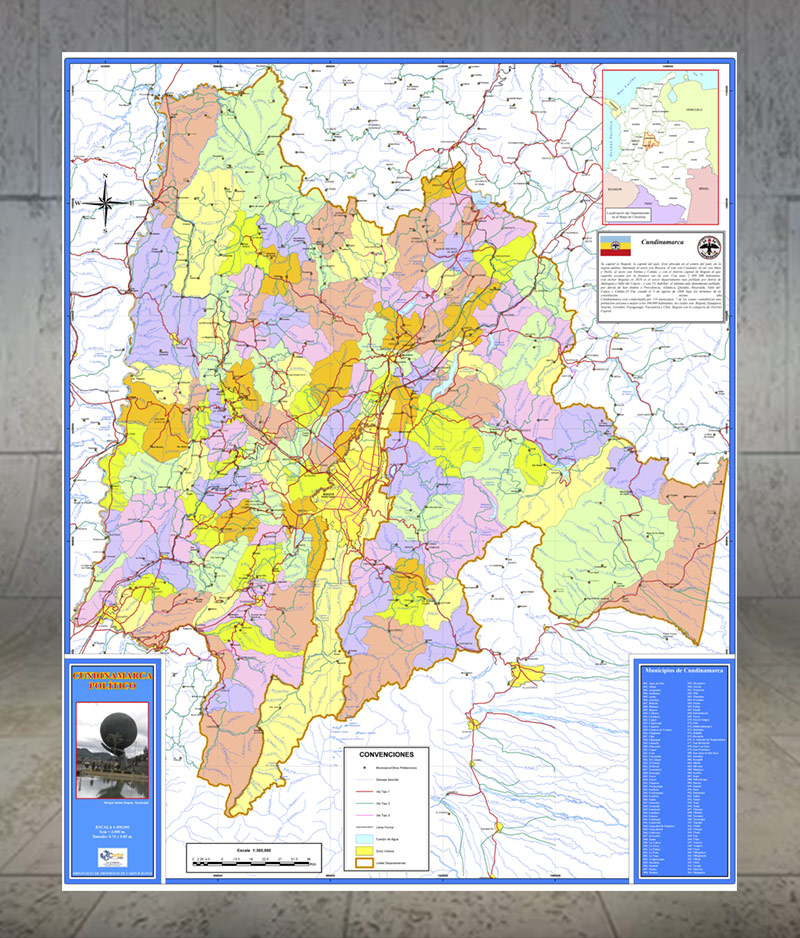Viewport: 800px width, 938px height.
Task: Click the publisher logo below the scale text
Action: point(112,857)
